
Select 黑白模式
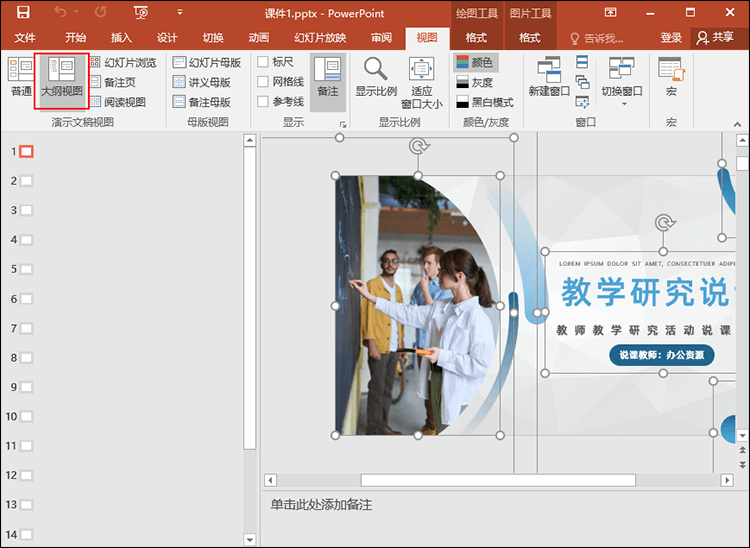point(485,102)
